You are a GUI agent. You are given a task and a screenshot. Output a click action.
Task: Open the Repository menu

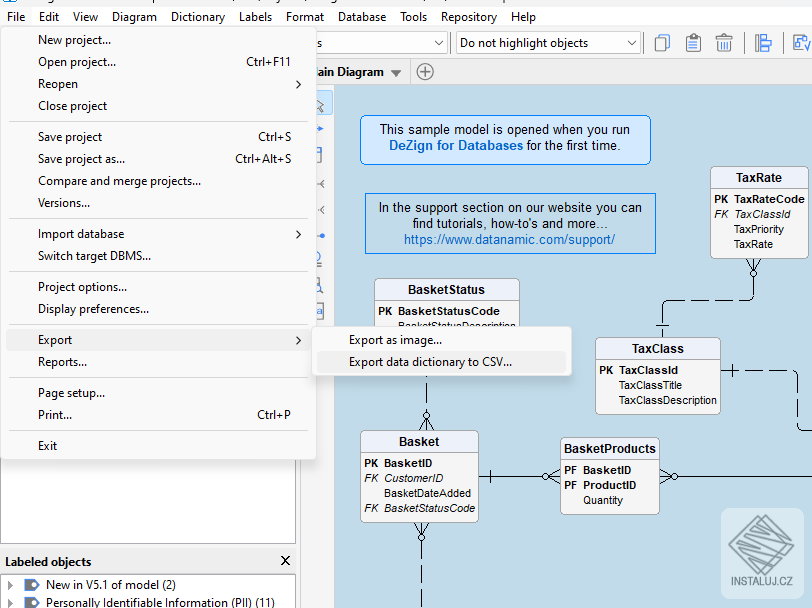pos(469,17)
